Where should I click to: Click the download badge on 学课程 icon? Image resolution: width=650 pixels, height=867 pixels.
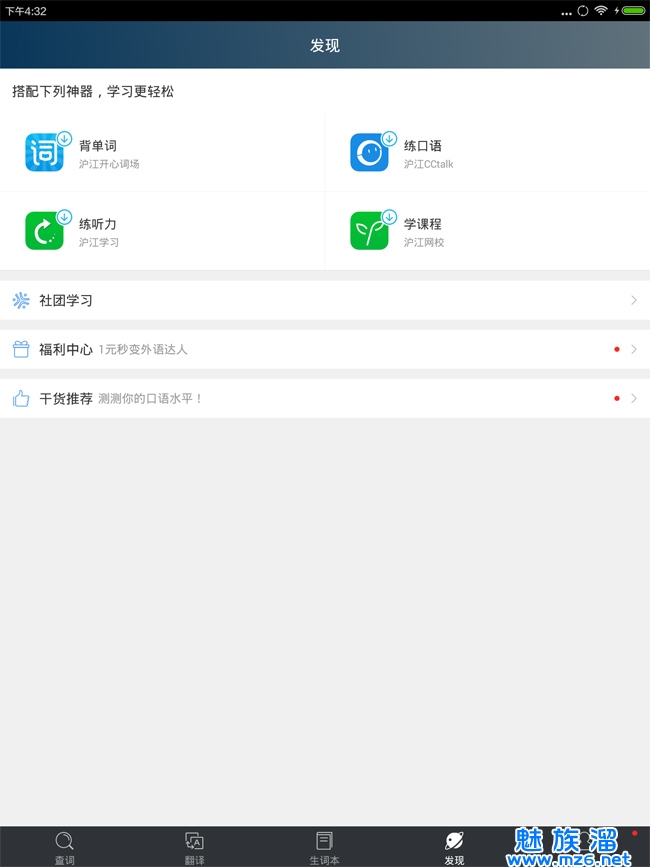click(390, 217)
